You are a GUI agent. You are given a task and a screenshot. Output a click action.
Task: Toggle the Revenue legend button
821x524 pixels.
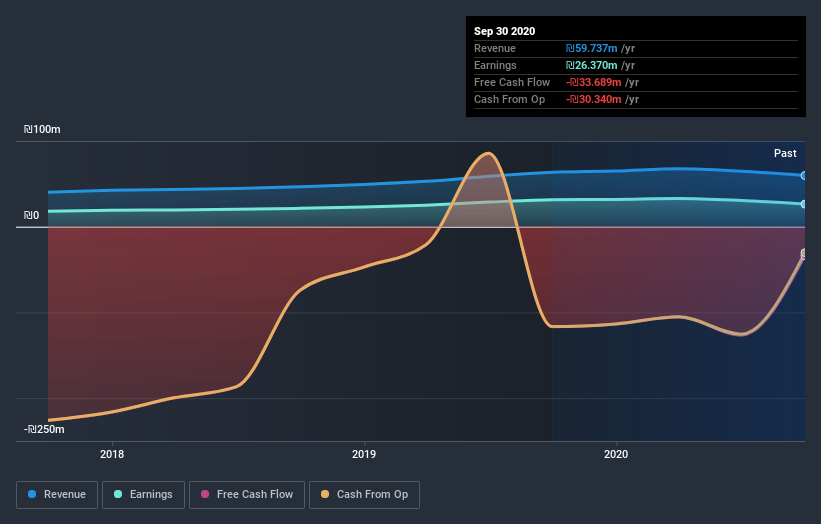click(57, 495)
